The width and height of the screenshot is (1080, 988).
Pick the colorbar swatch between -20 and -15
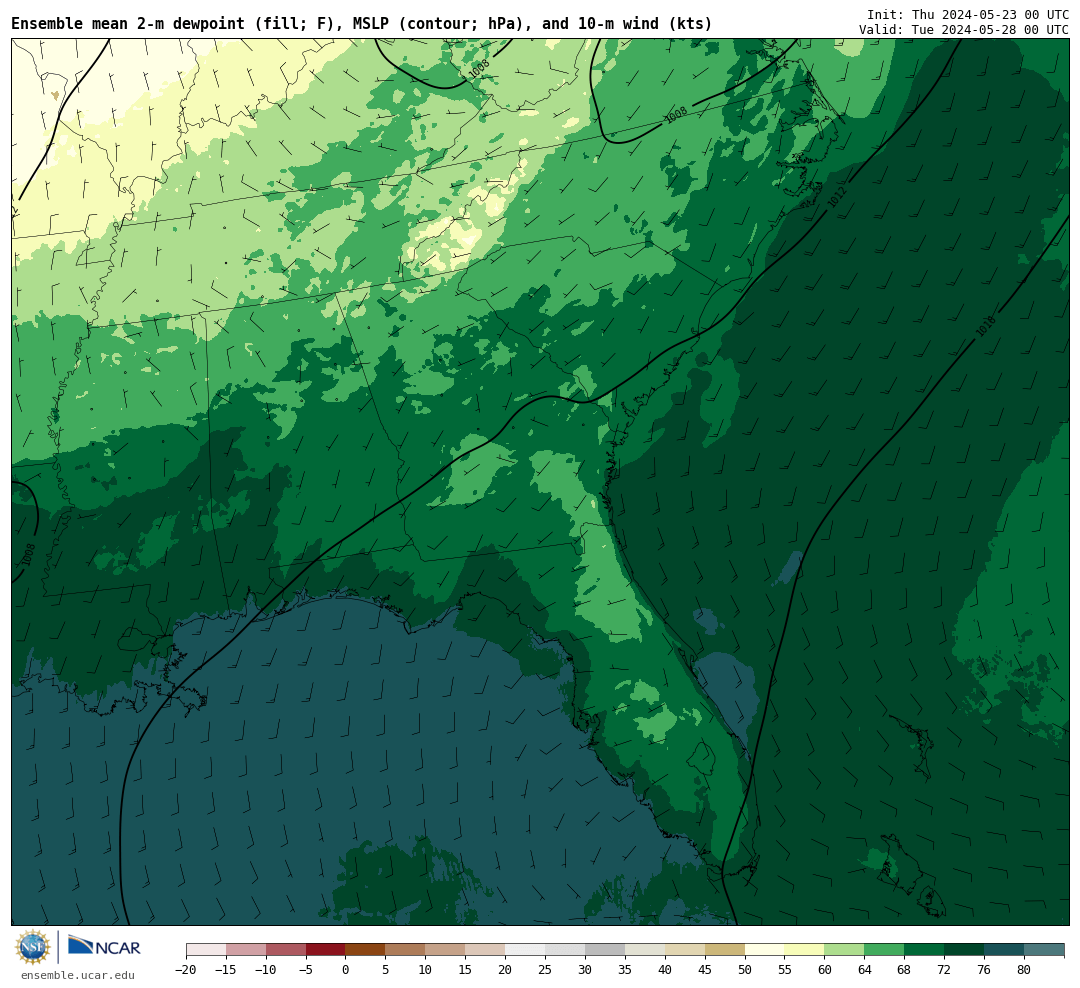click(206, 950)
